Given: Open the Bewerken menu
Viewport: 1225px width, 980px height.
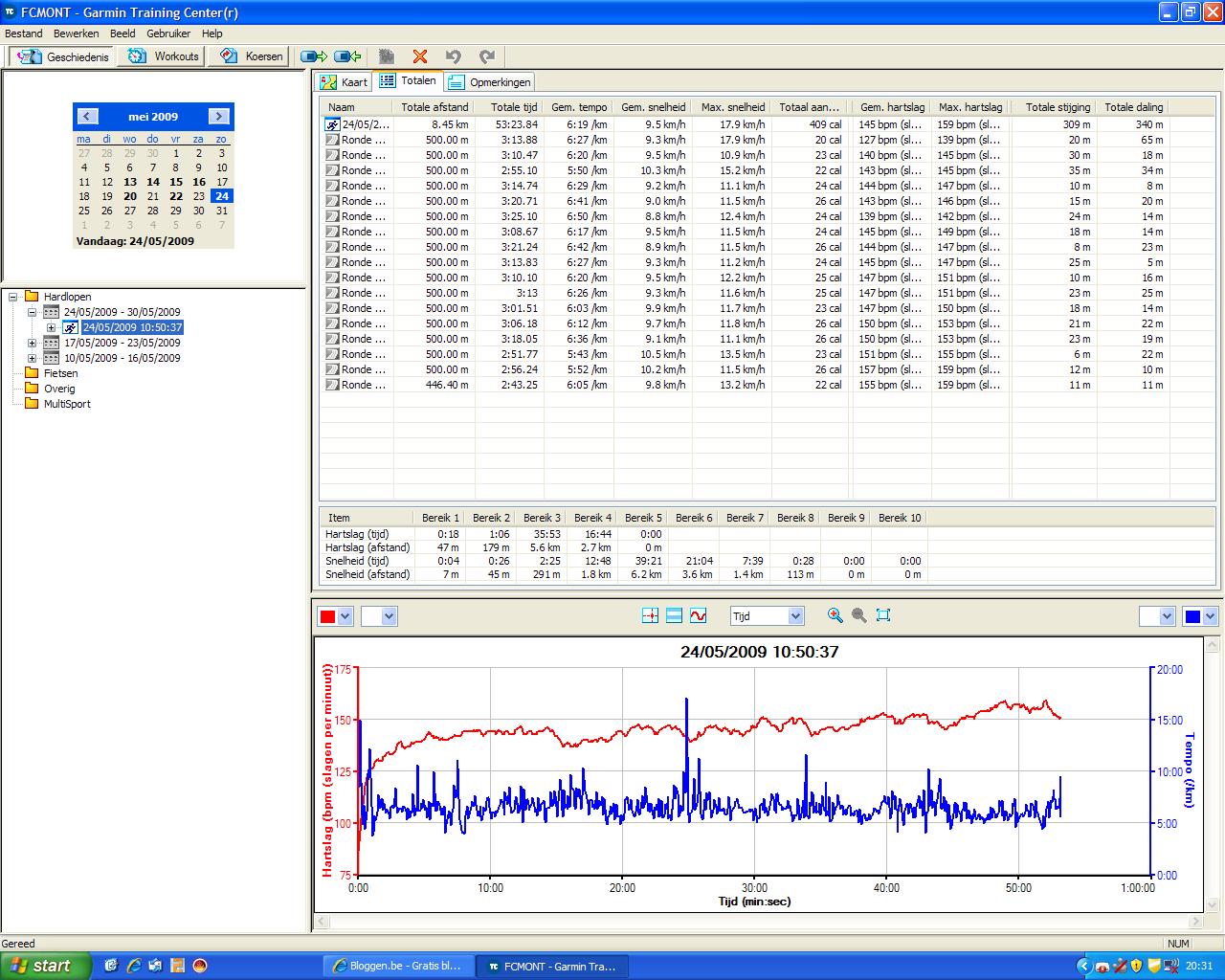Looking at the screenshot, I should [x=76, y=33].
